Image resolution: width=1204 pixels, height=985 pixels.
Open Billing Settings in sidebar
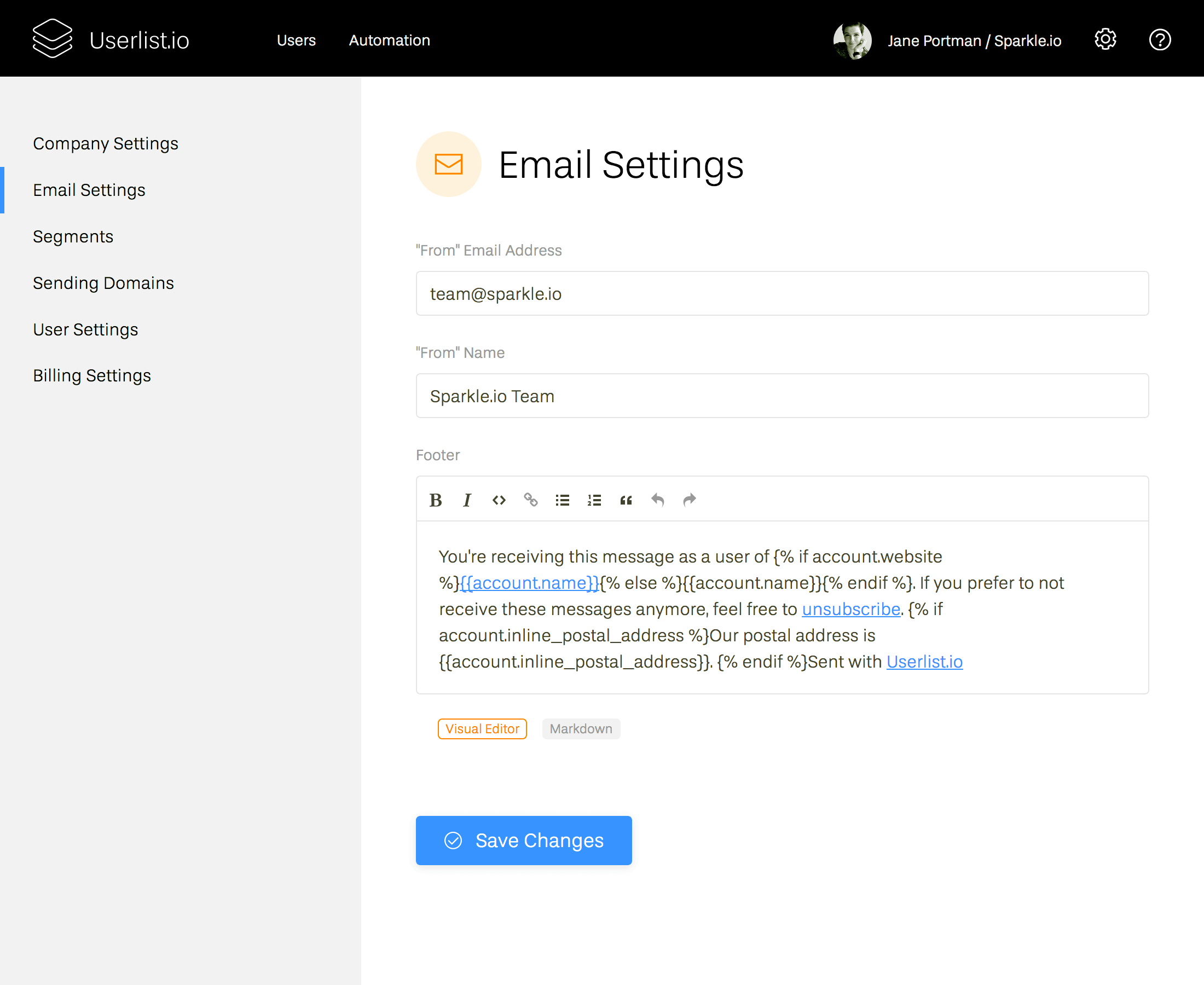point(92,375)
